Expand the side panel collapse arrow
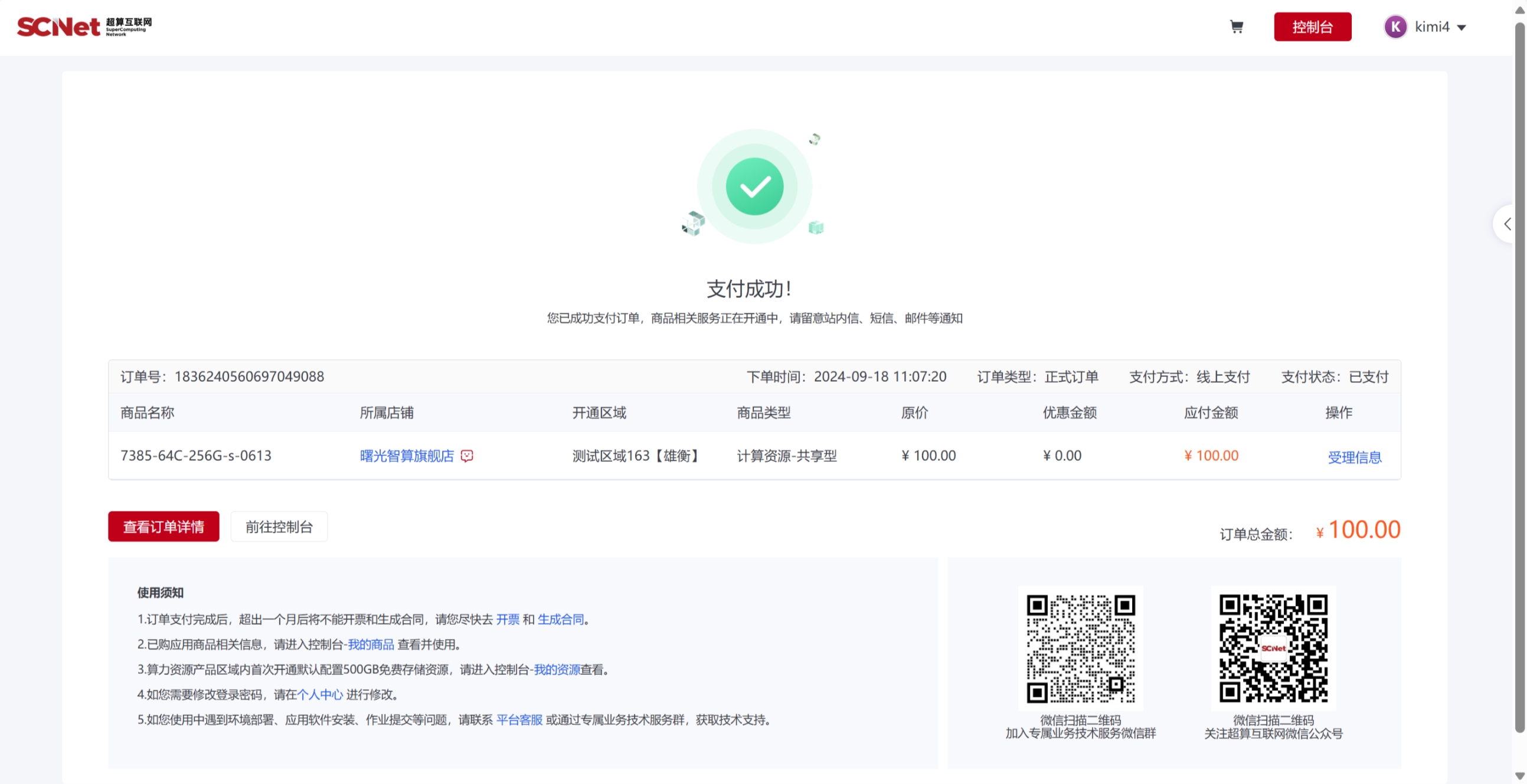Image resolution: width=1527 pixels, height=784 pixels. [x=1508, y=224]
